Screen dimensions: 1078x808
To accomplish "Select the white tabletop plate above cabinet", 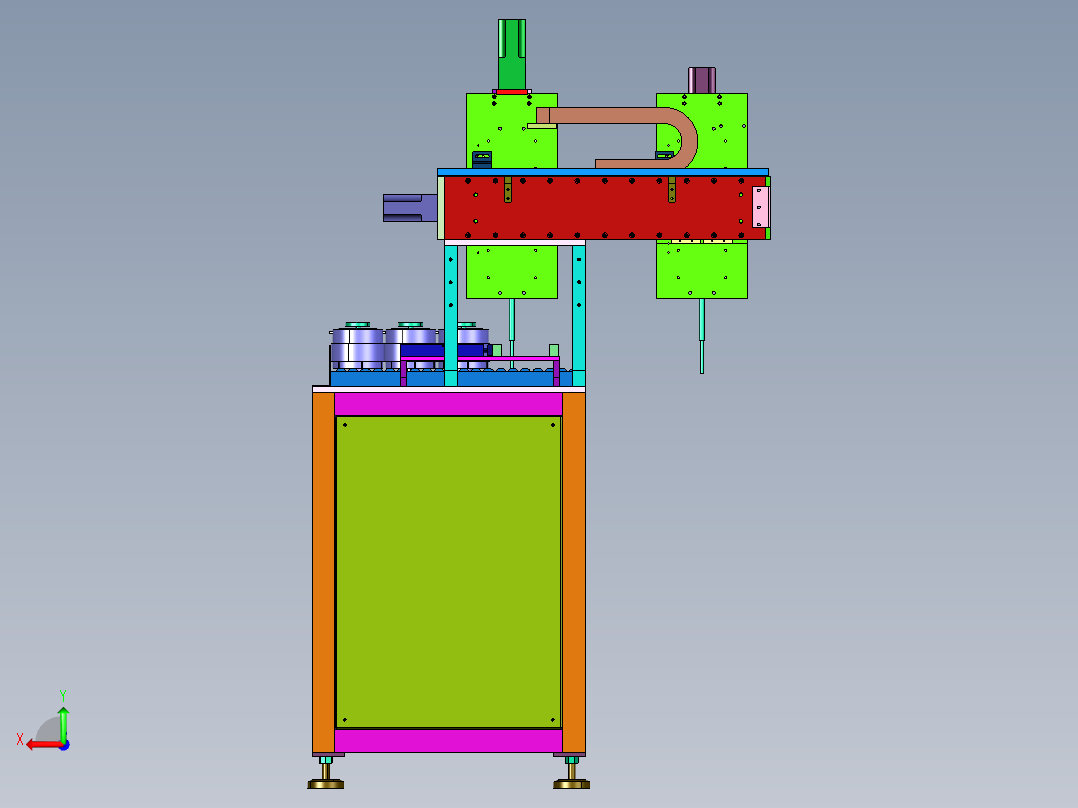I will click(x=448, y=389).
